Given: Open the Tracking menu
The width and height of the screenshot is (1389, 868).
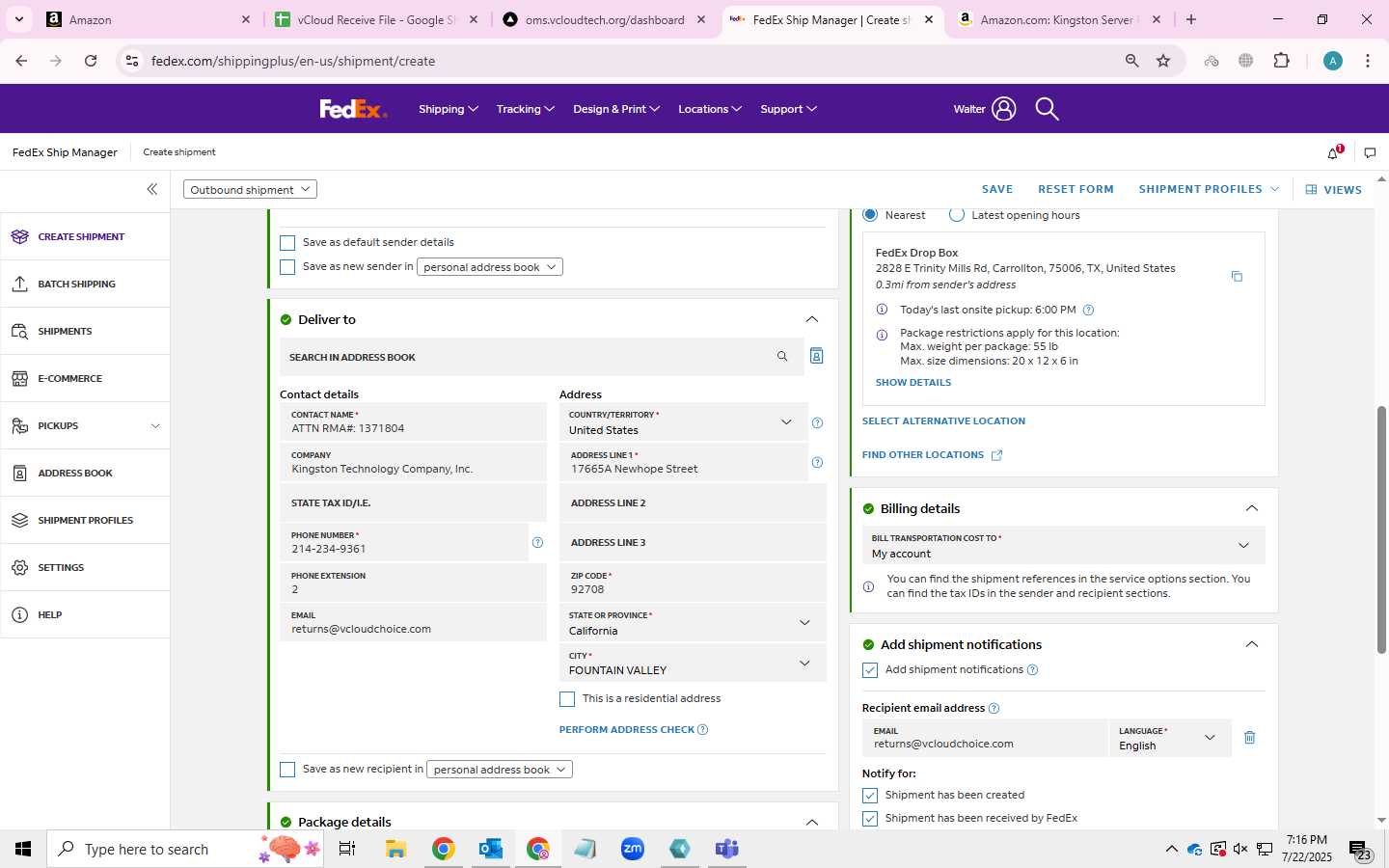Looking at the screenshot, I should 526,109.
